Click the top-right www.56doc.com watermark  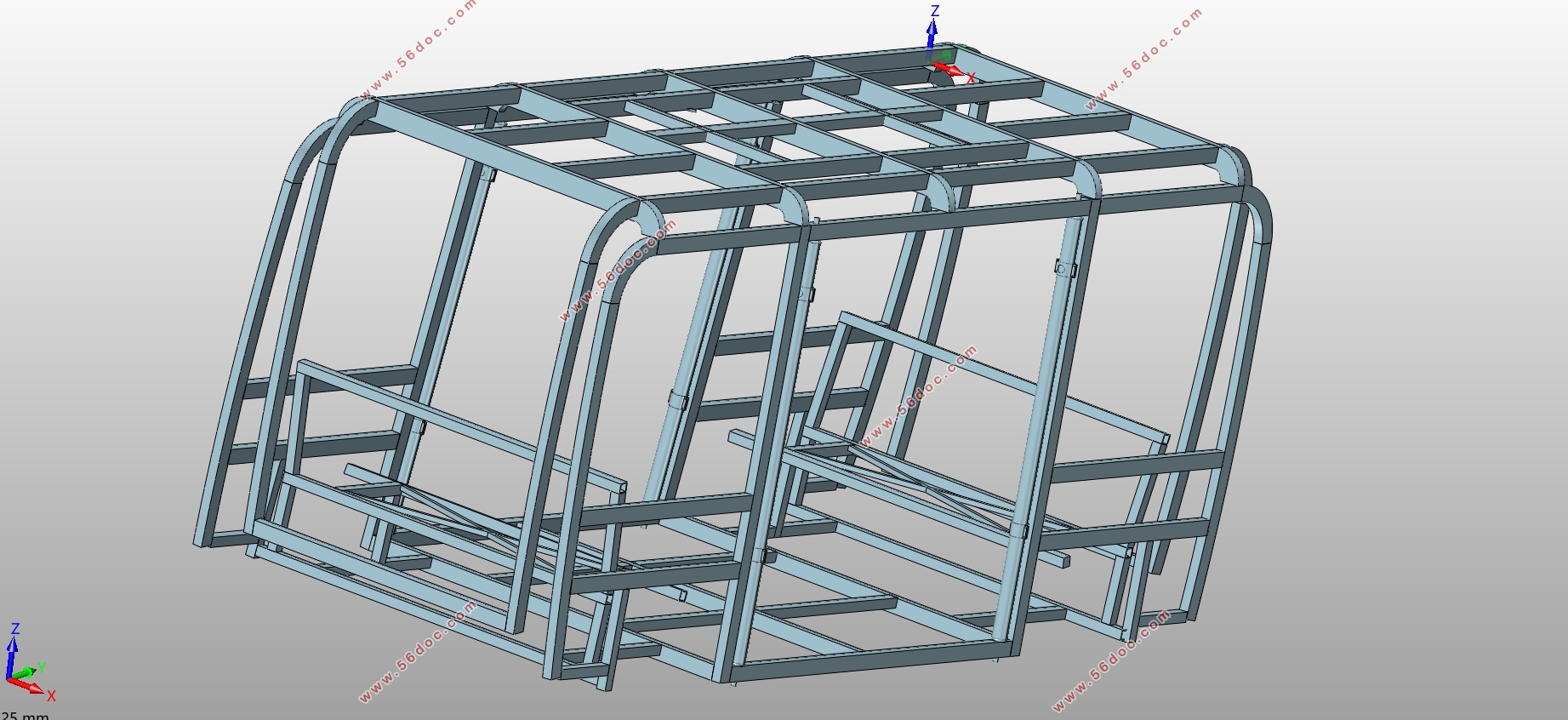[x=1143, y=60]
